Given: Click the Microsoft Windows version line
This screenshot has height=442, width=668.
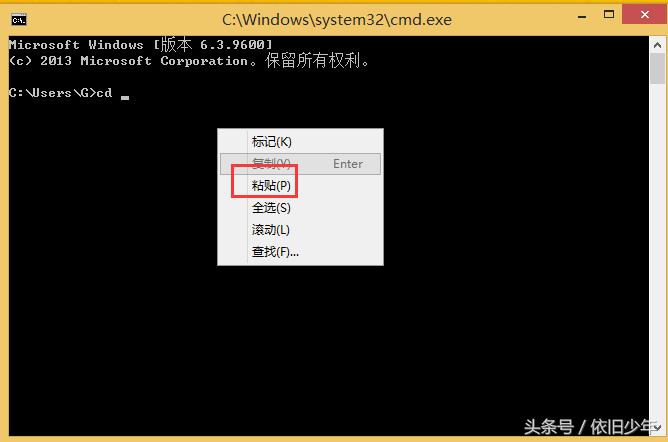Looking at the screenshot, I should [141, 45].
